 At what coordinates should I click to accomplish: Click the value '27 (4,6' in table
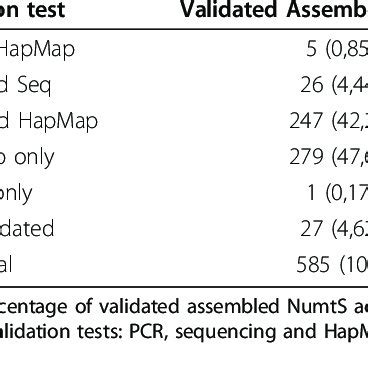click(334, 229)
